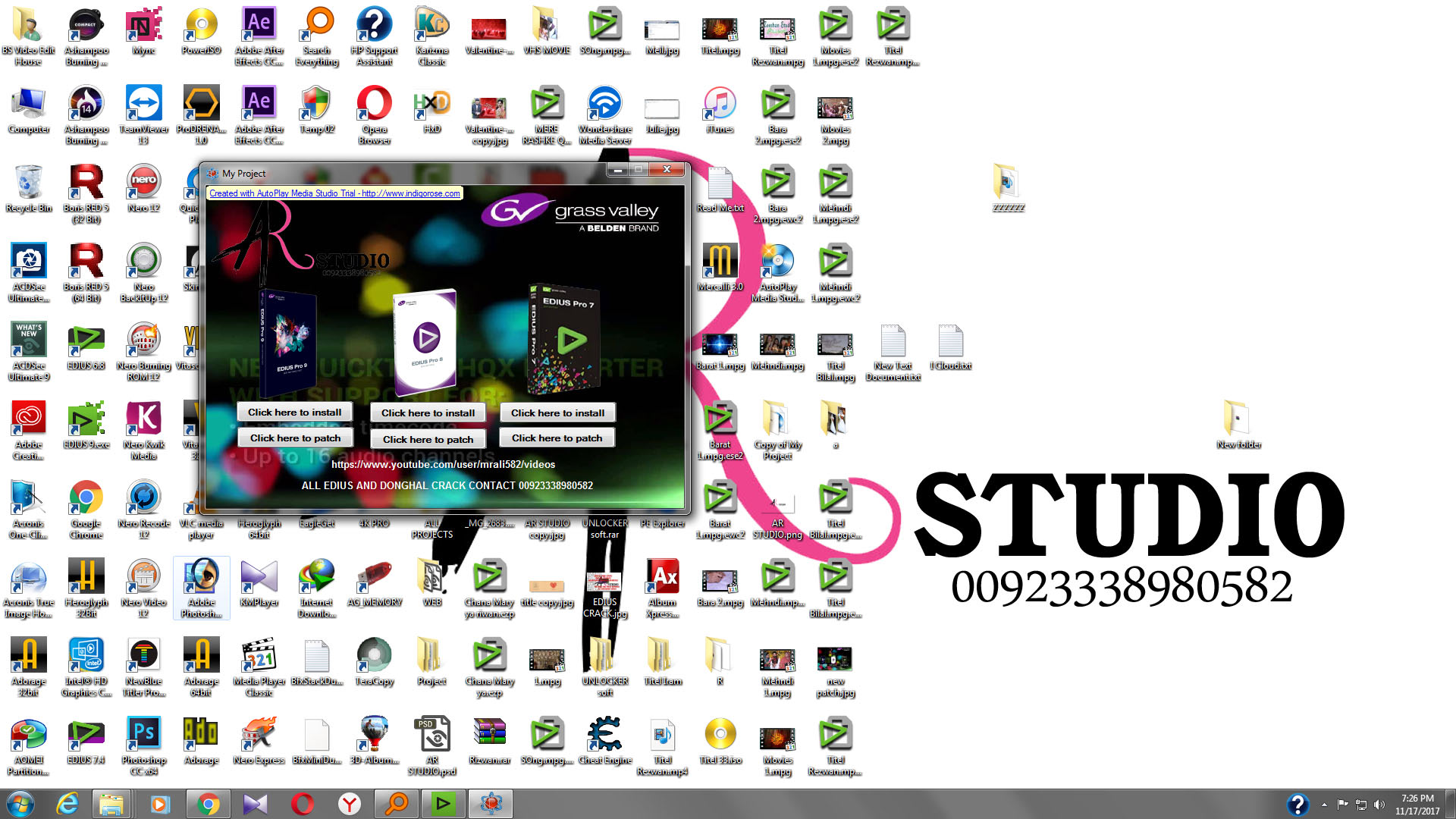Select the Opera Browser desktop icon

(x=374, y=115)
